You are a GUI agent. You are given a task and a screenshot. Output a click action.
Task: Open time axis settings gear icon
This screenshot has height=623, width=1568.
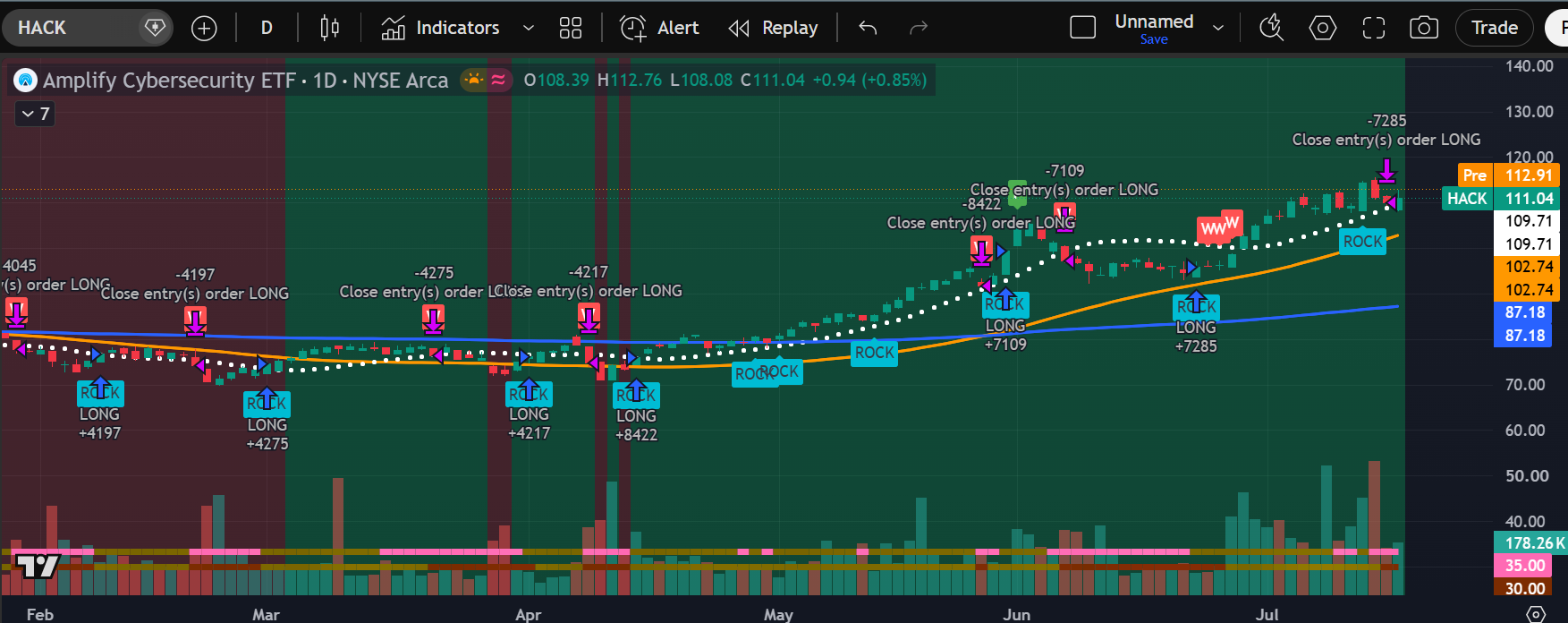pyautogui.click(x=1536, y=614)
